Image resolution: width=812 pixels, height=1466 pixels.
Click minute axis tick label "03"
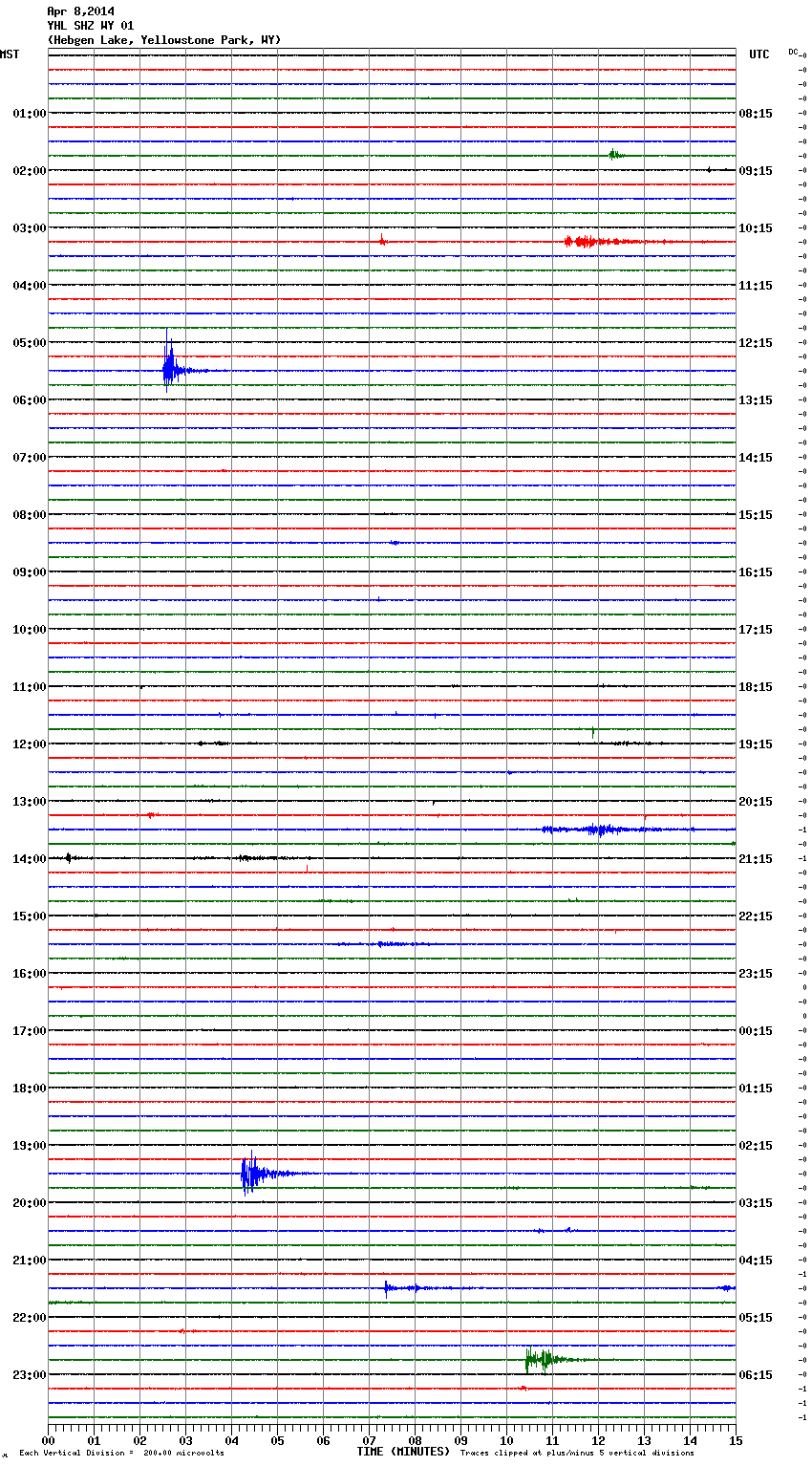(185, 1440)
